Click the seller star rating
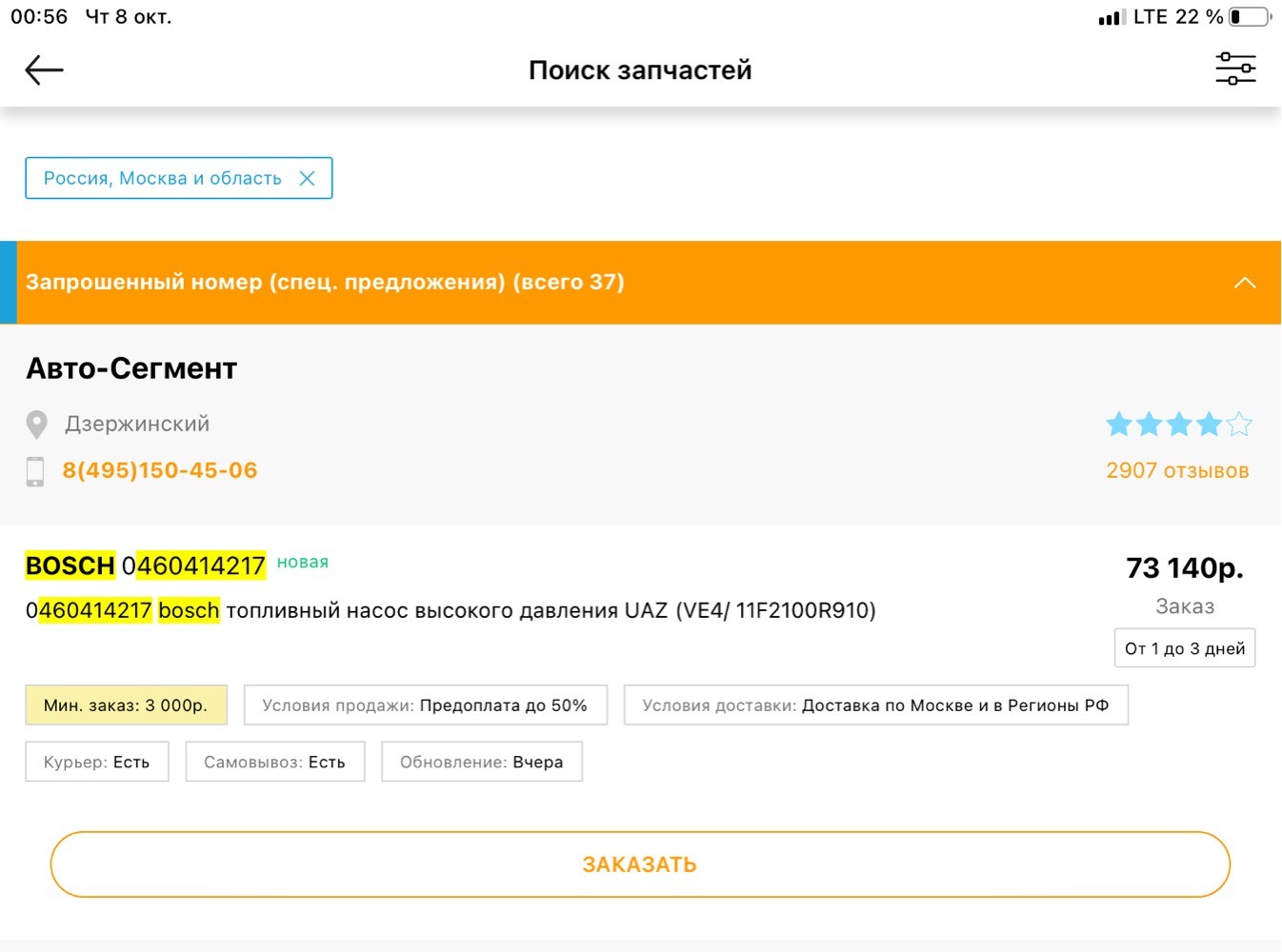1282x952 pixels. [1179, 424]
